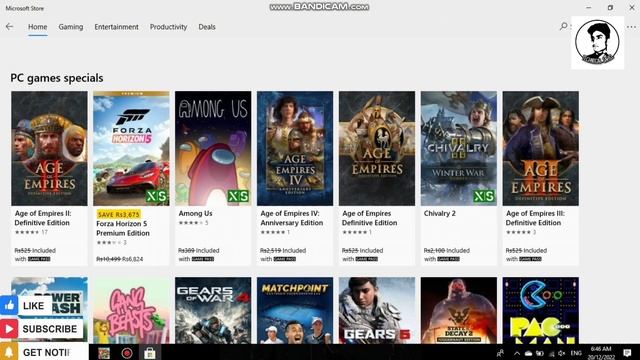Click the Among Us title text
Viewport: 640px width, 360px height.
point(195,213)
